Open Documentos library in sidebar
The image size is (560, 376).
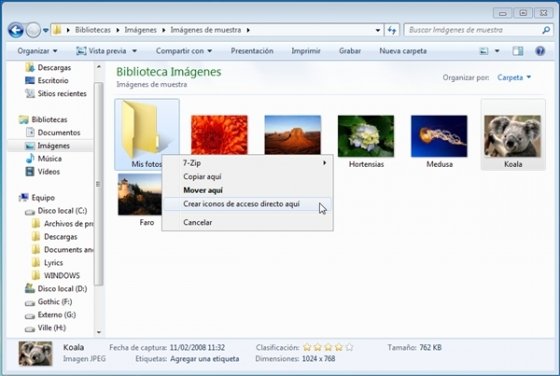click(x=53, y=132)
